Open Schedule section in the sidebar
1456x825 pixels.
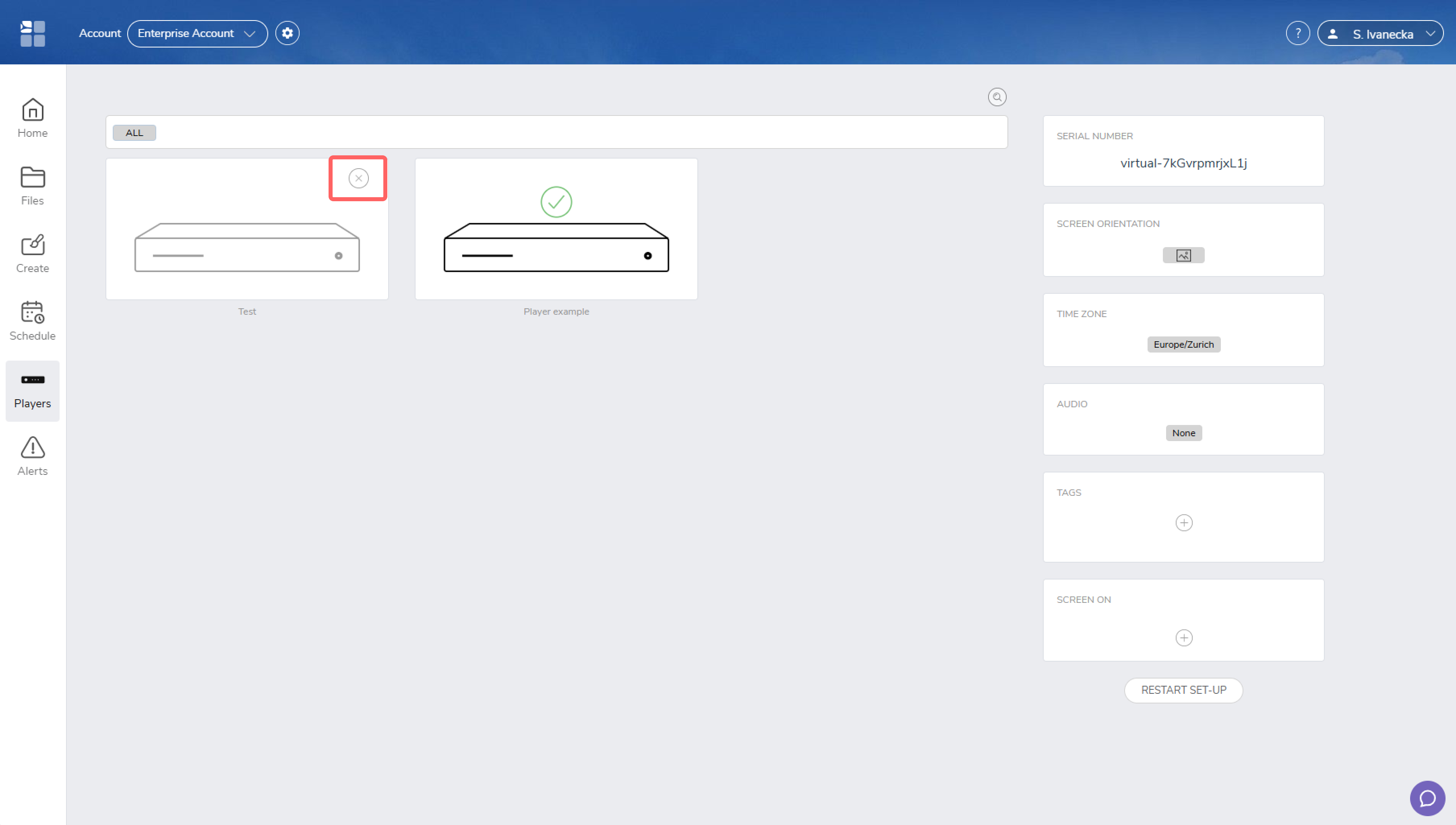pyautogui.click(x=32, y=321)
